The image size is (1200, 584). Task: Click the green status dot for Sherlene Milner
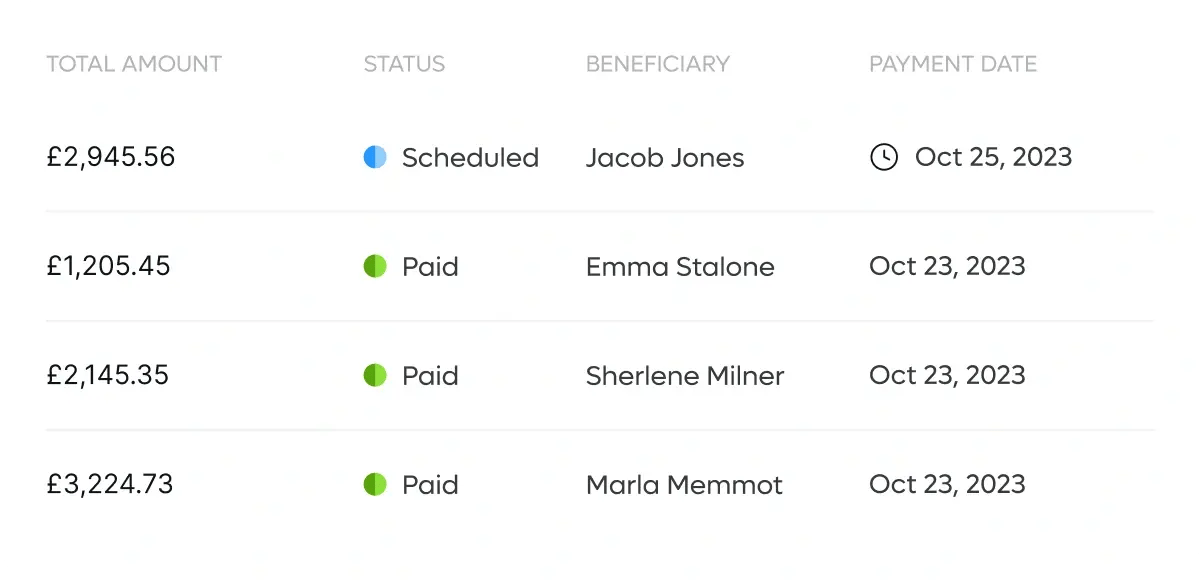(375, 375)
